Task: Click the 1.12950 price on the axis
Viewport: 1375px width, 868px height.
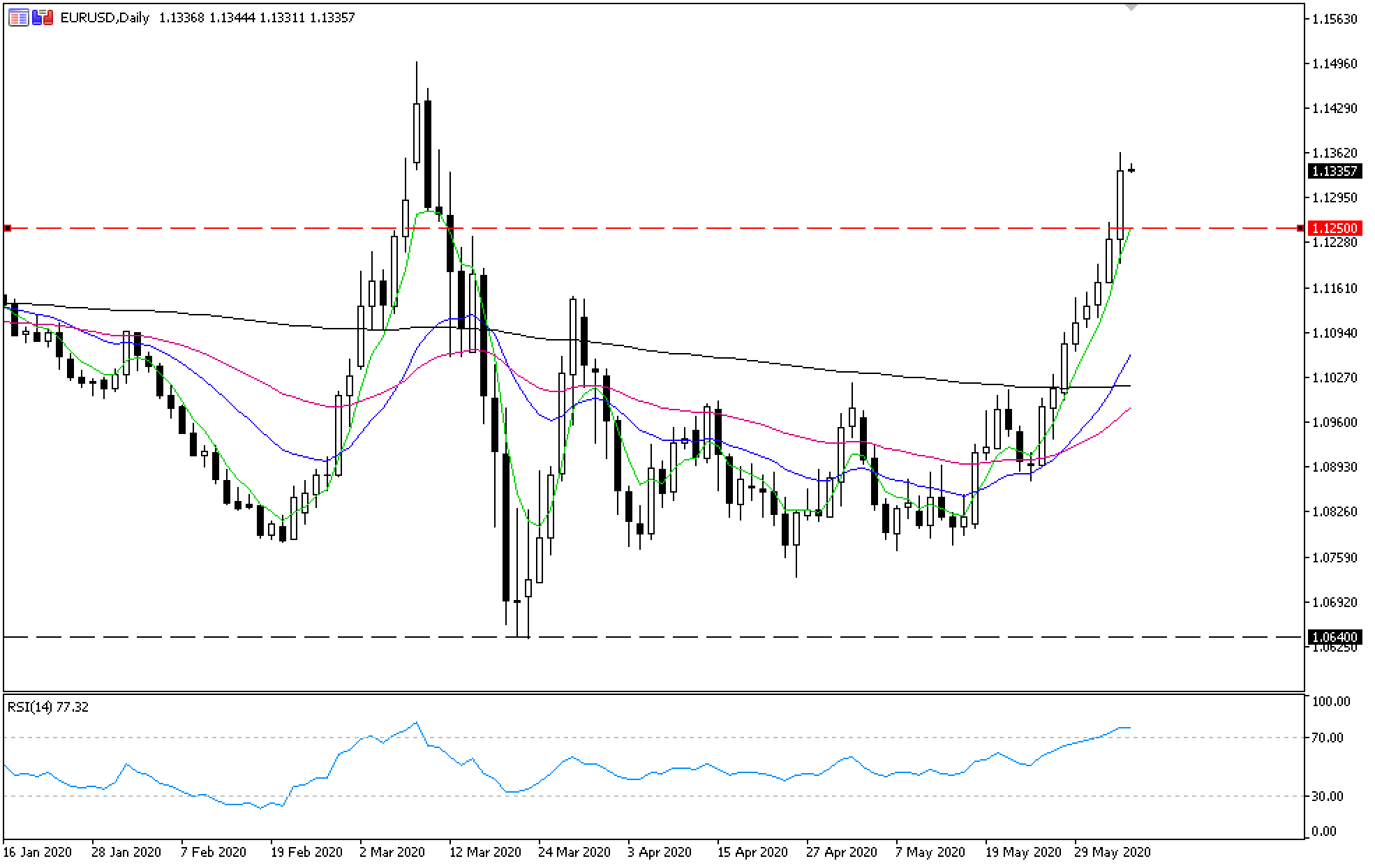Action: [x=1335, y=197]
